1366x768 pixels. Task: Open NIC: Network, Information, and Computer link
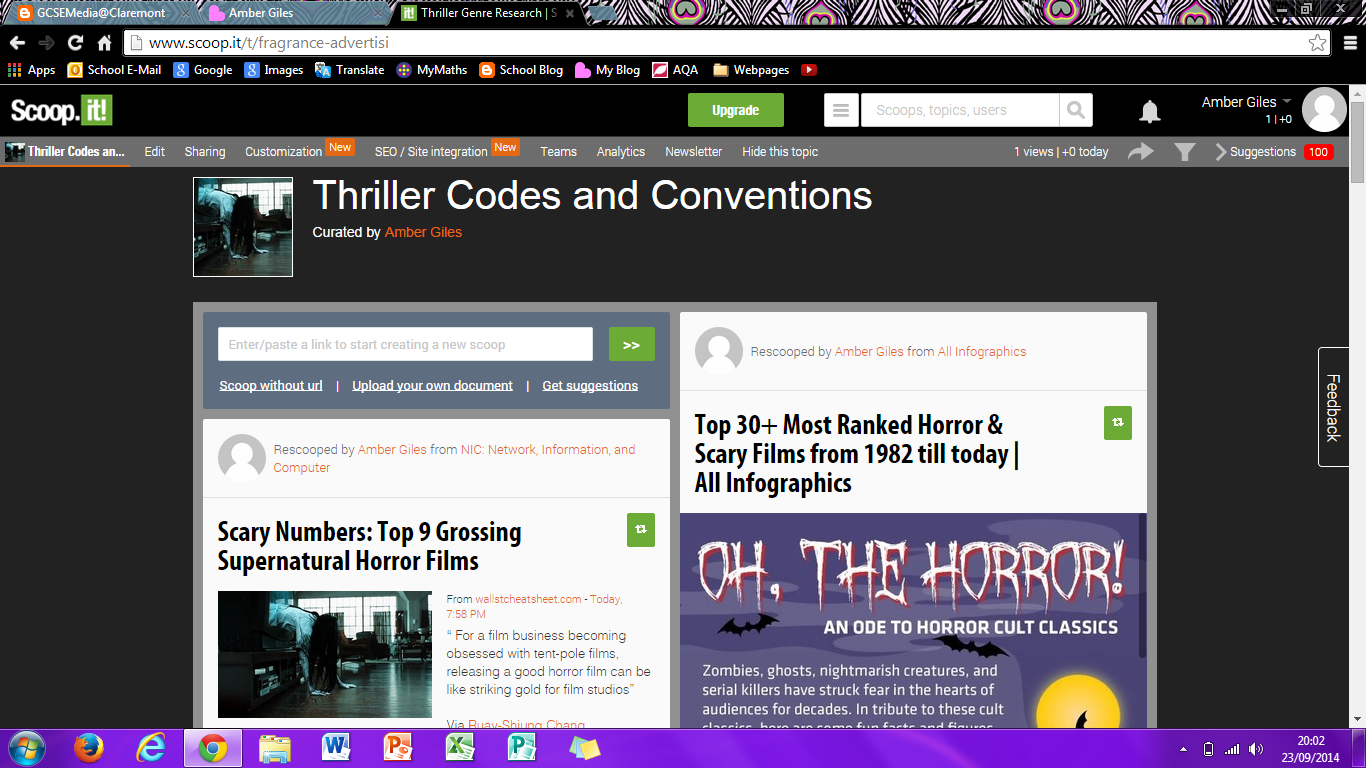454,458
